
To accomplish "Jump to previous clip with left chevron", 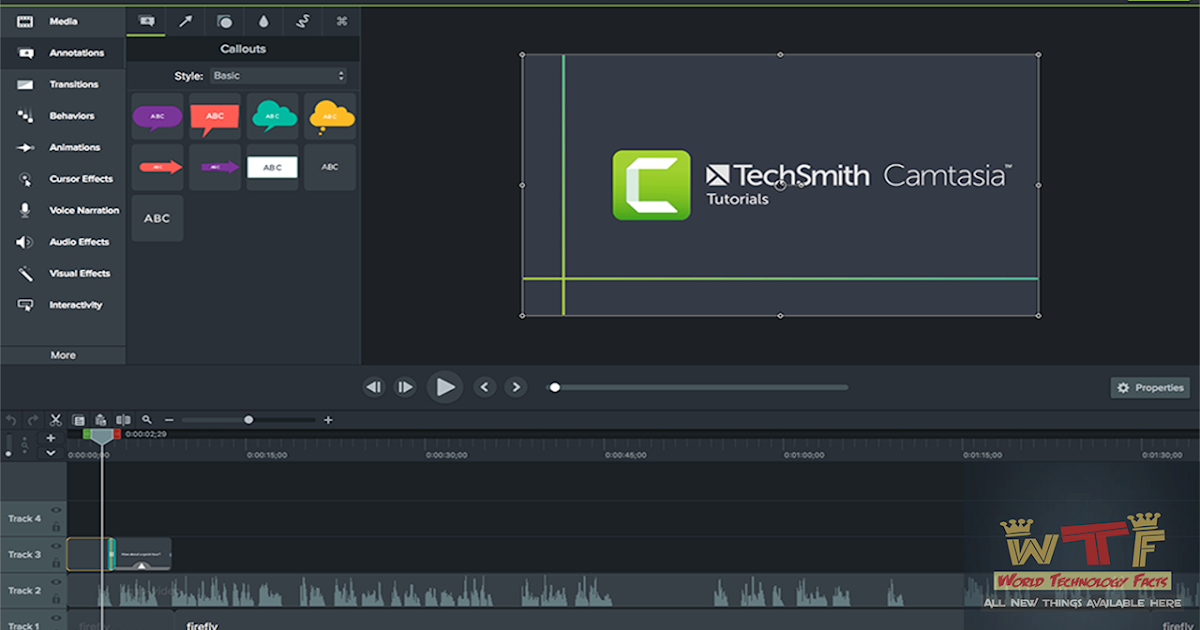I will 485,387.
